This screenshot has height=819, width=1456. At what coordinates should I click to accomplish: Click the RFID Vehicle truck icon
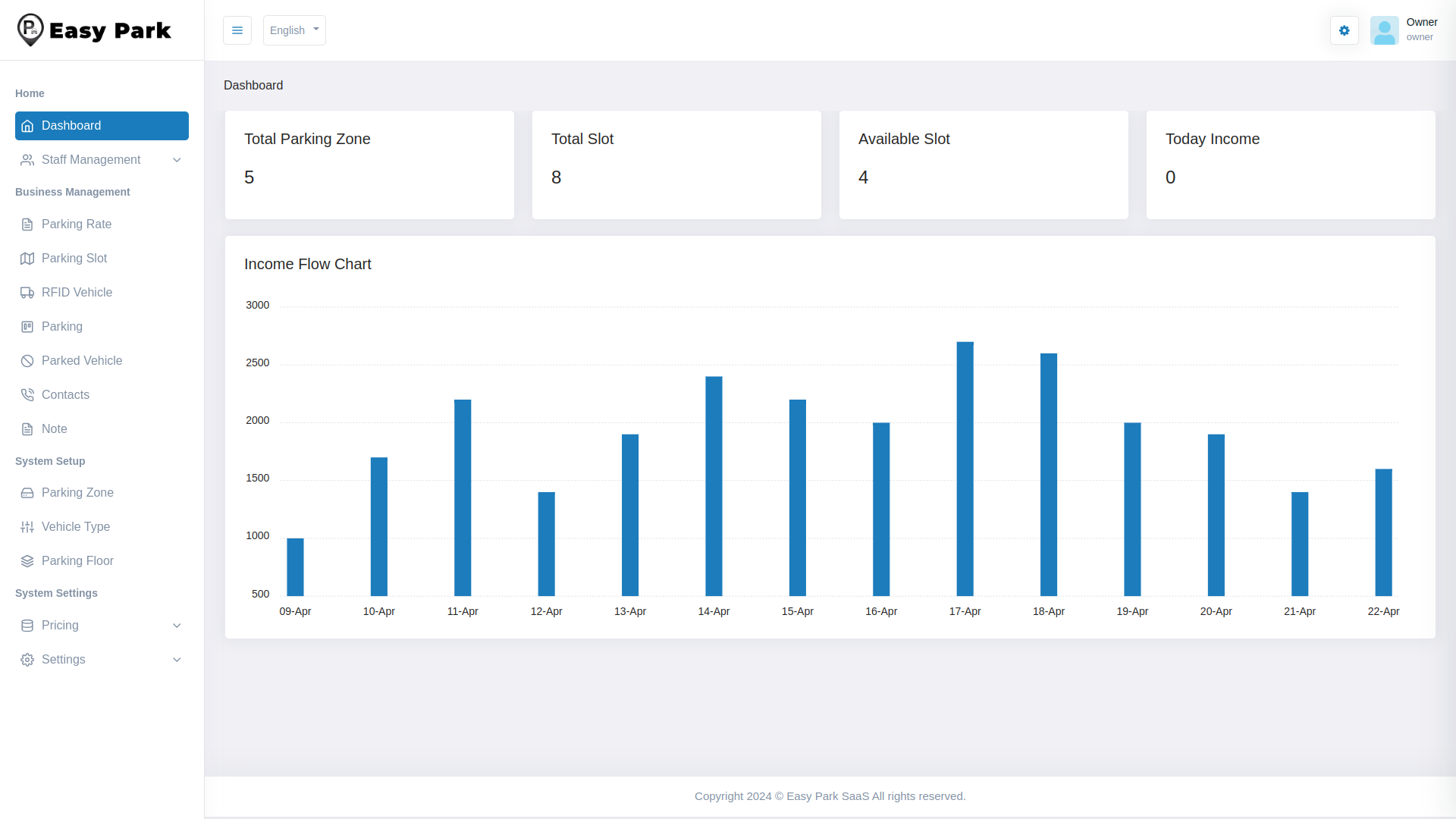point(27,293)
